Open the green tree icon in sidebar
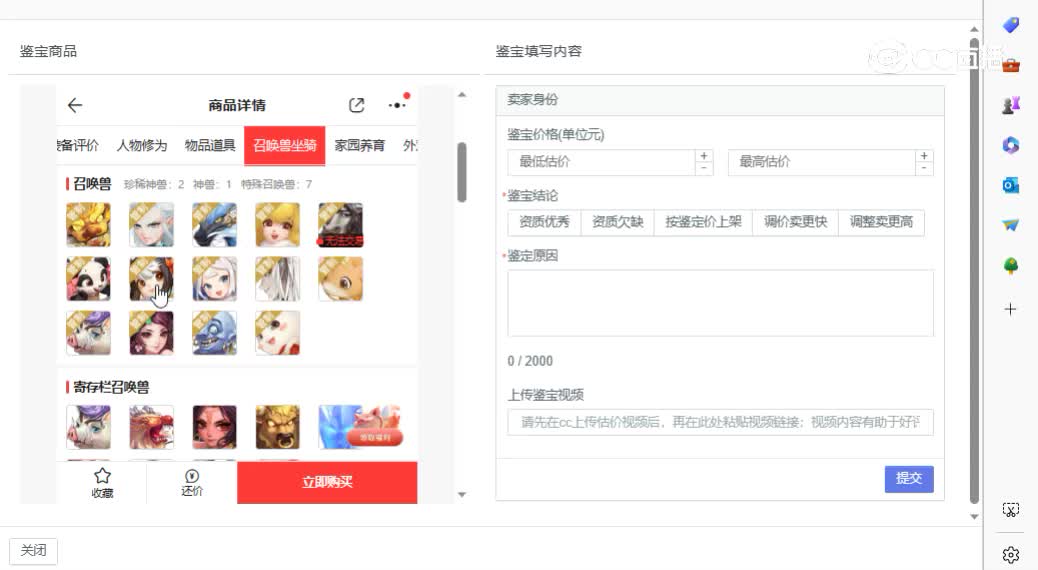This screenshot has height=570, width=1038. coord(1010,266)
